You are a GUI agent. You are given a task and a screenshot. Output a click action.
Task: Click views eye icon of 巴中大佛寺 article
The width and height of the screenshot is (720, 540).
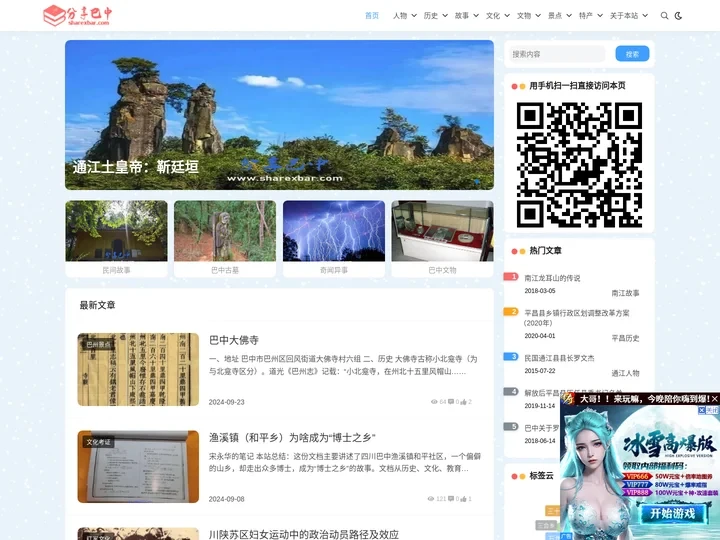pos(434,402)
